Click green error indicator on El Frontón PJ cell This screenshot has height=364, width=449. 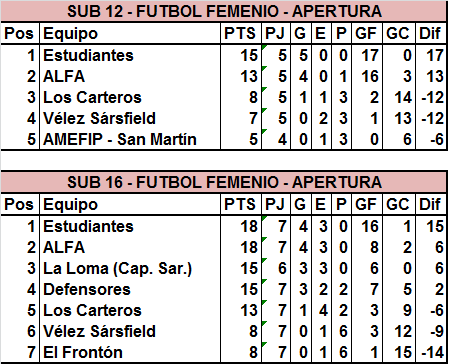coord(264,344)
